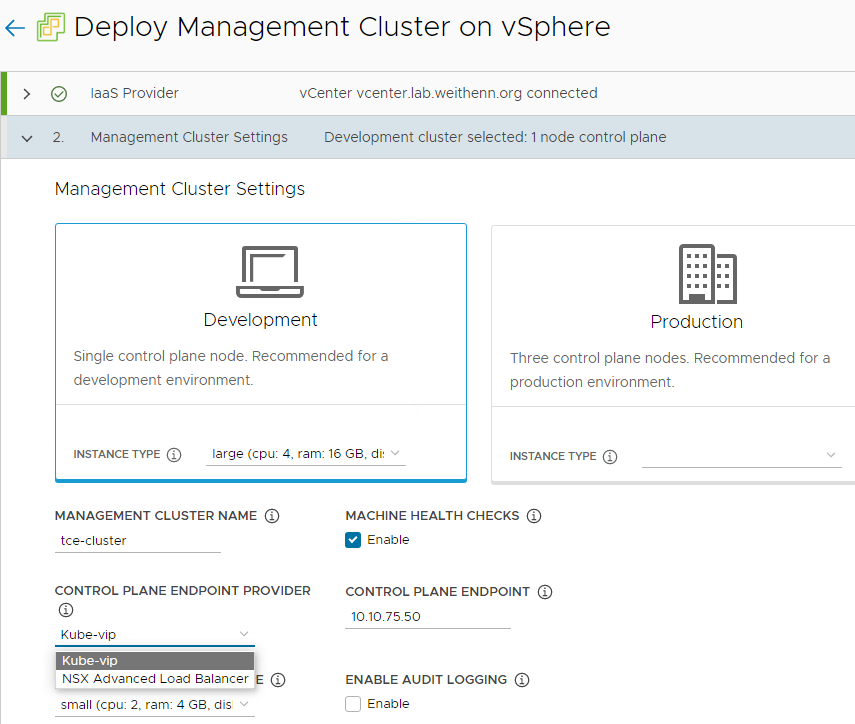
Task: Select the Production cluster card title
Action: coord(696,322)
